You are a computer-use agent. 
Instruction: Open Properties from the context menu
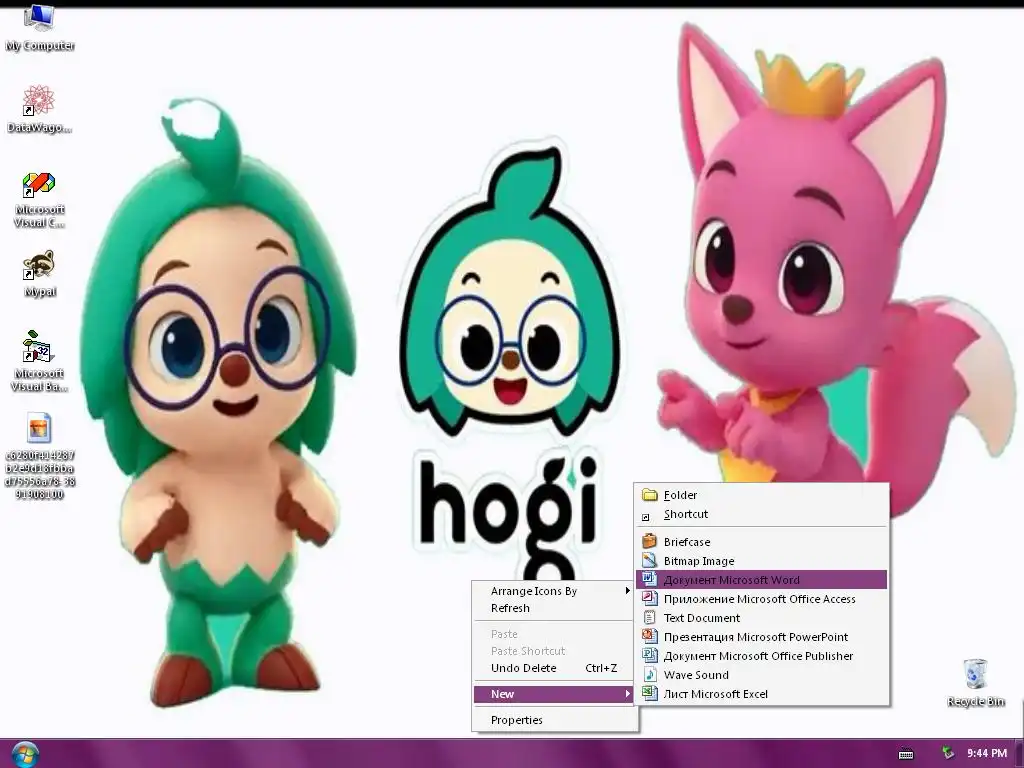pyautogui.click(x=554, y=720)
